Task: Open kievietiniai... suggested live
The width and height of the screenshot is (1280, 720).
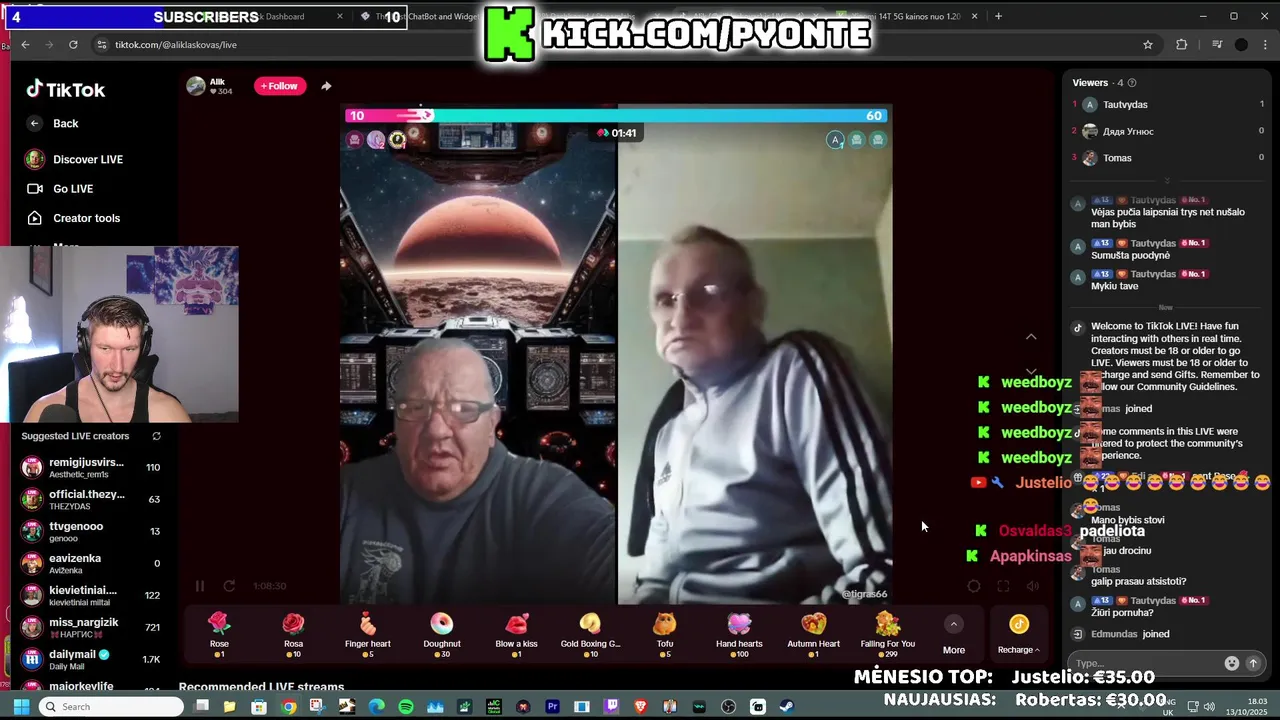Action: point(92,595)
